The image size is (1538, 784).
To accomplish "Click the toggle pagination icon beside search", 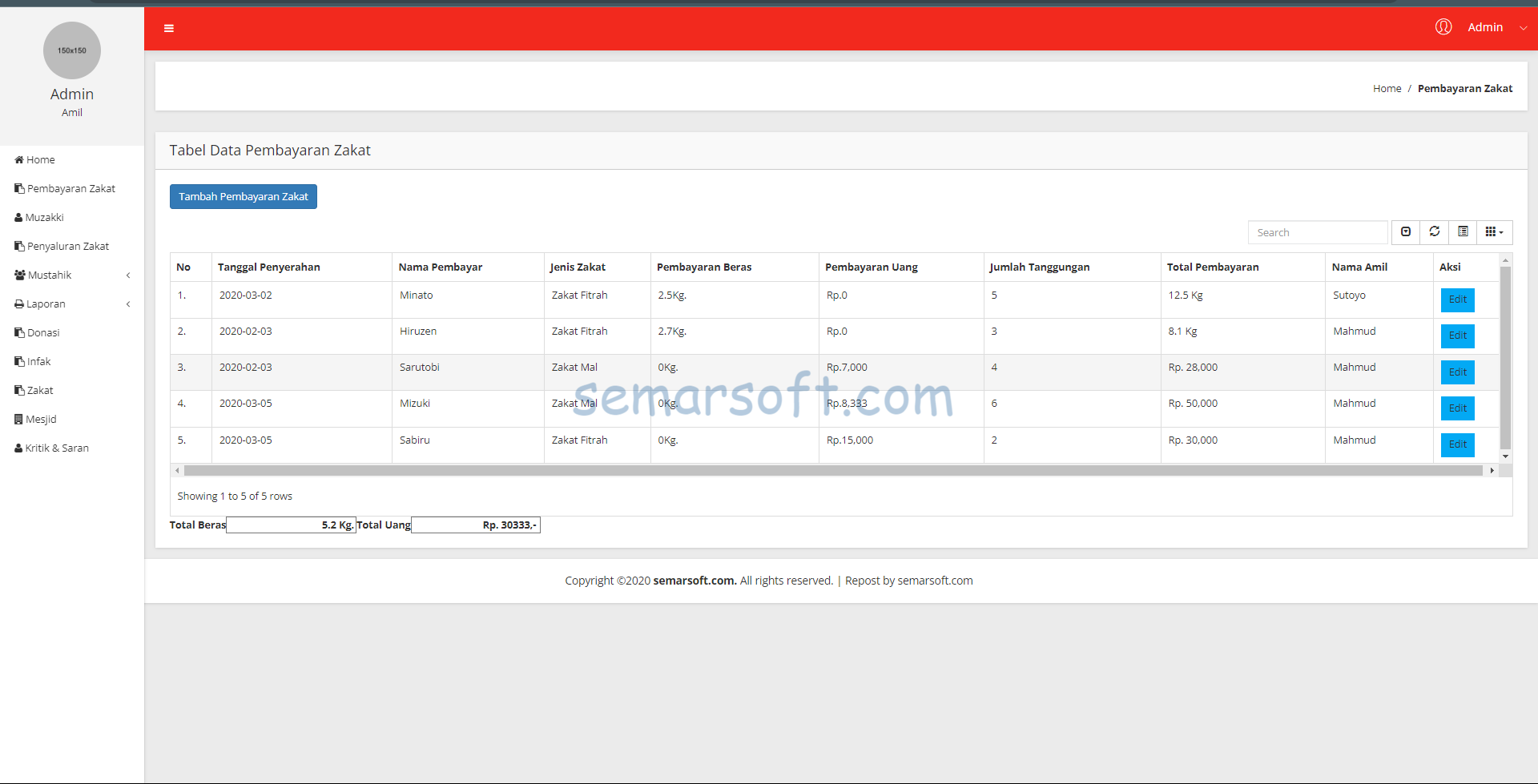I will click(x=1406, y=232).
